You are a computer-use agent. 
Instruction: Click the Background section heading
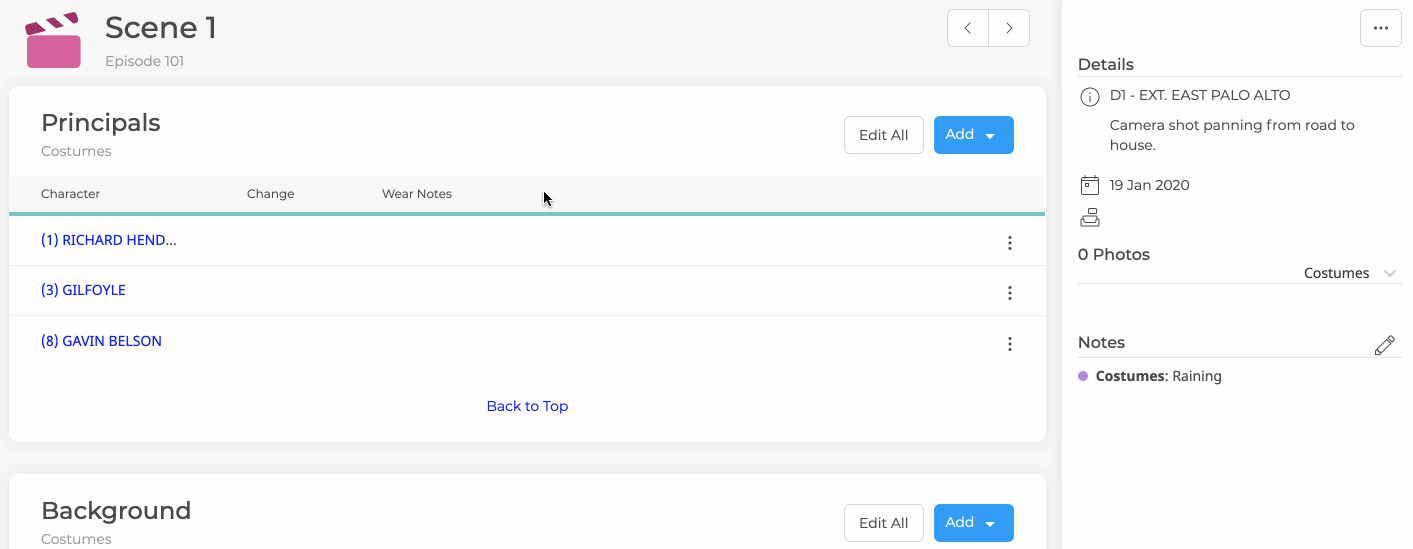pos(116,511)
